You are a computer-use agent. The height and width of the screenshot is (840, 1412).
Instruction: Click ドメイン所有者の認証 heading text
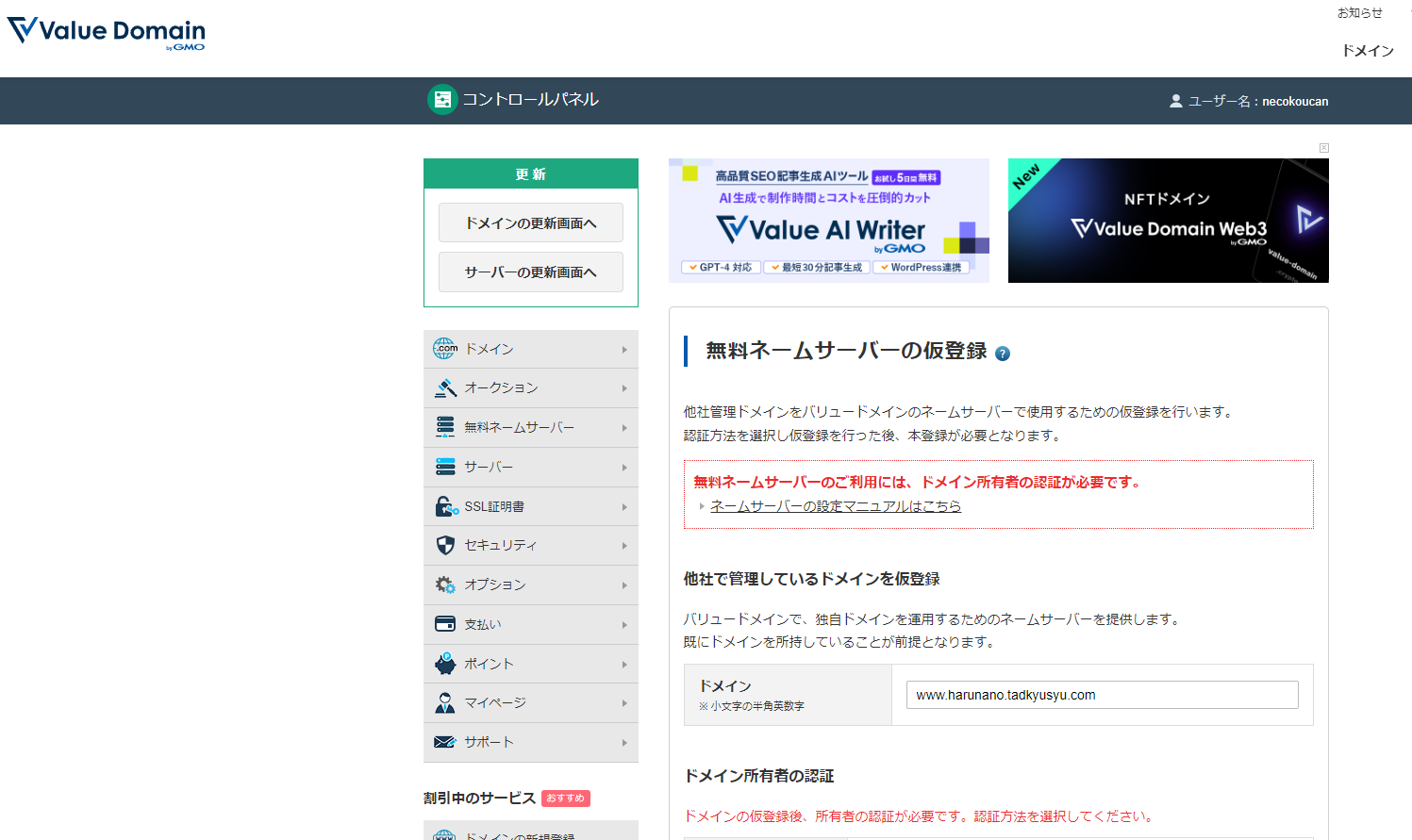point(759,776)
